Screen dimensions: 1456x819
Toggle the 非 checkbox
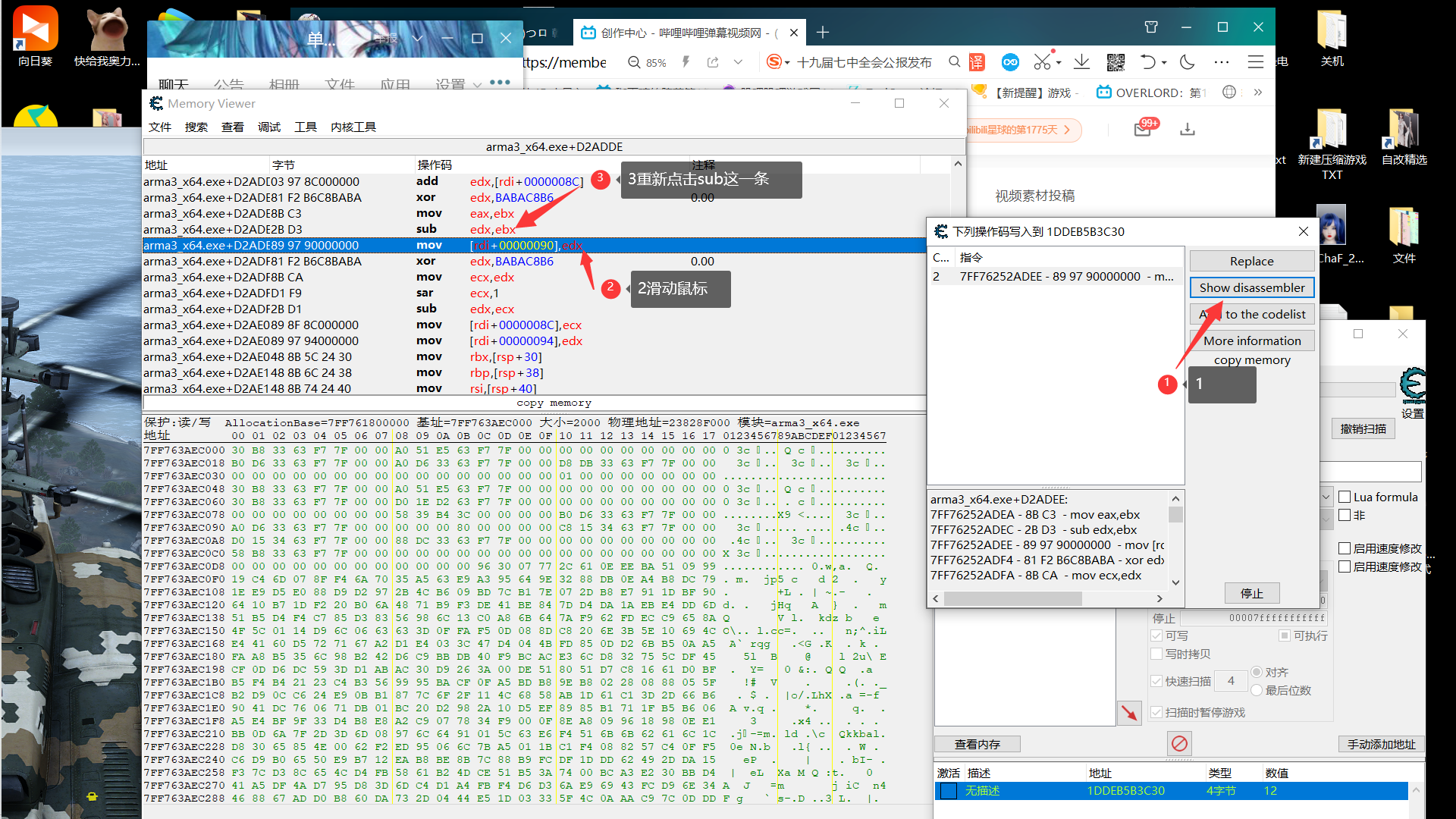(x=1345, y=516)
